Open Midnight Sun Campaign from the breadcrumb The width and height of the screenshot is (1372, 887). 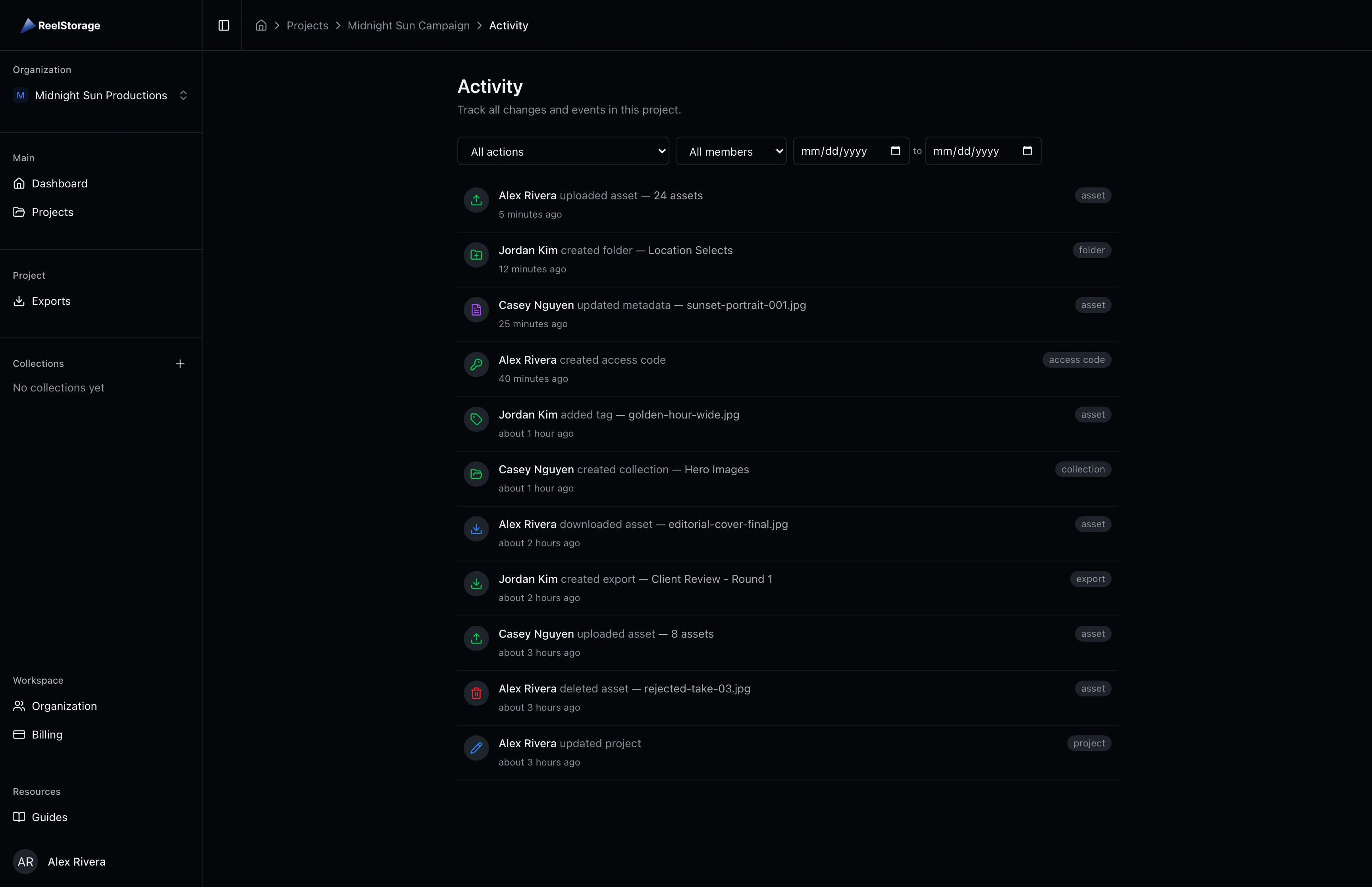point(409,25)
